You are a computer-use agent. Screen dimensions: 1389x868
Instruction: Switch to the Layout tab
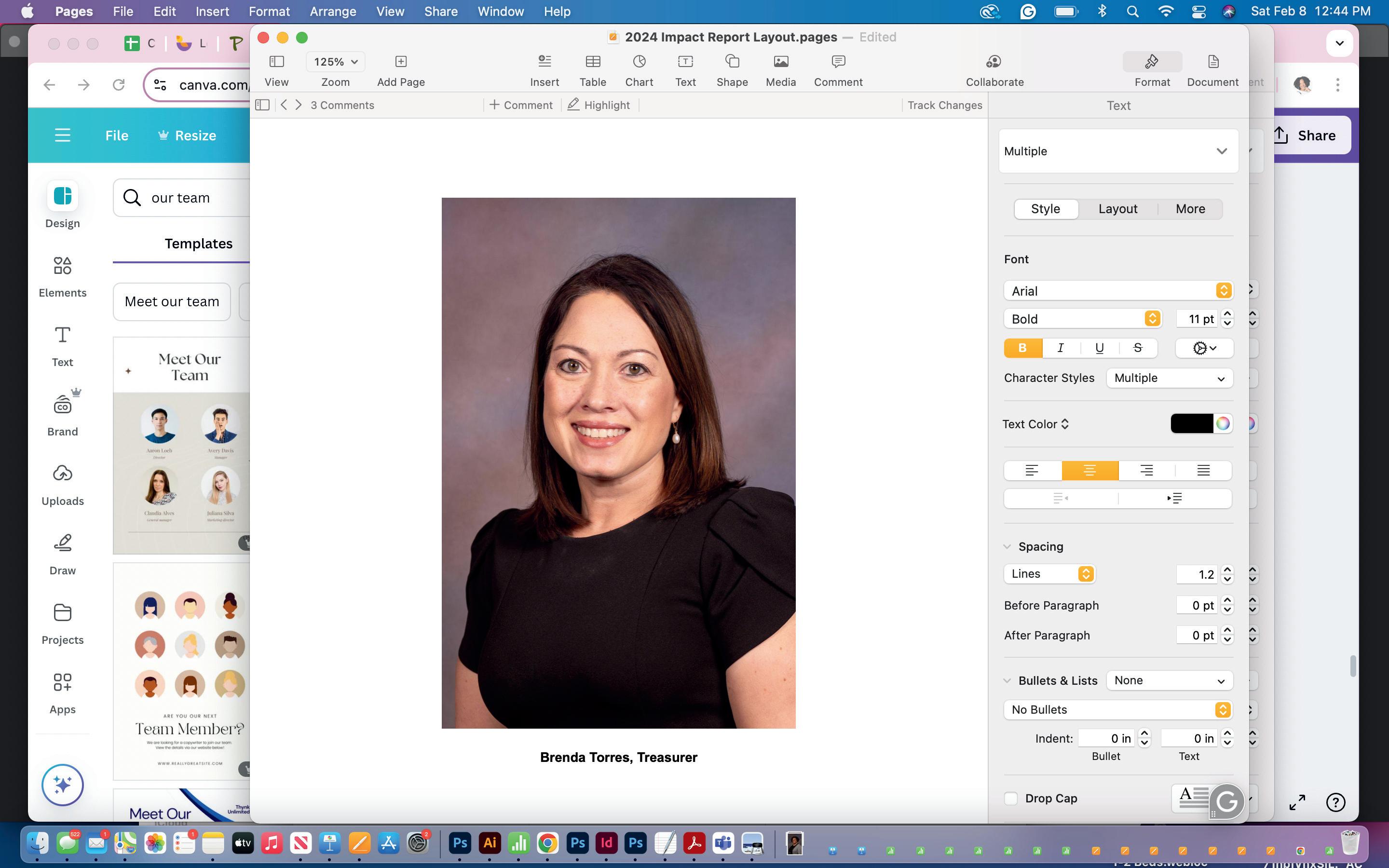(1117, 209)
